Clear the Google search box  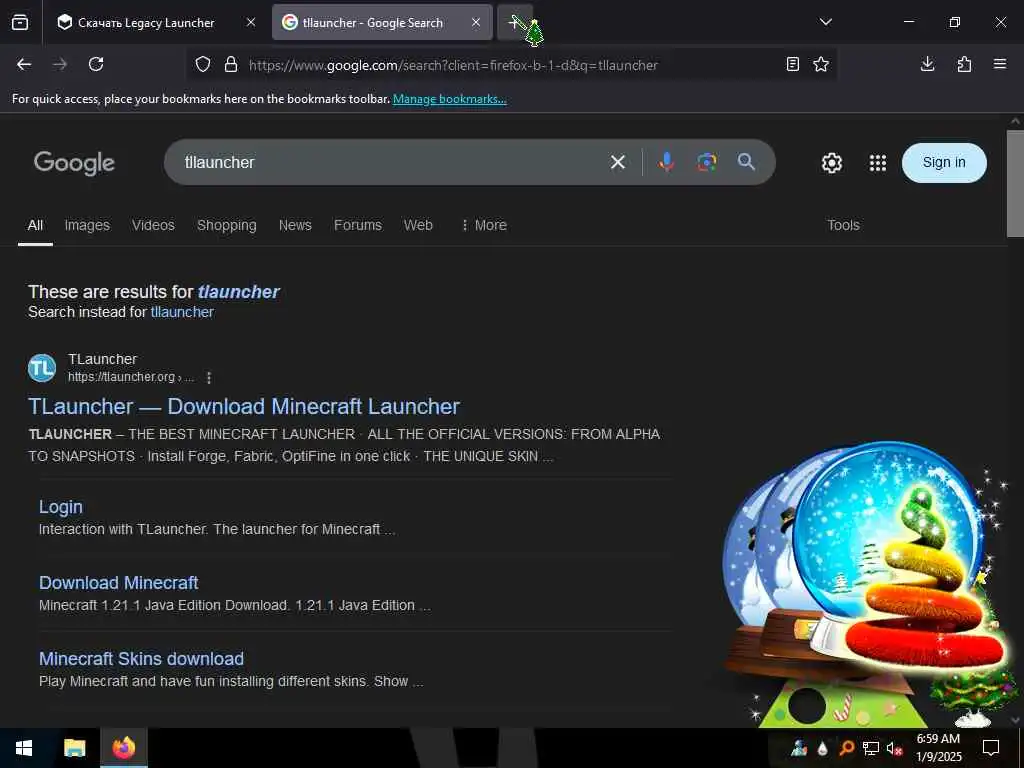point(618,162)
